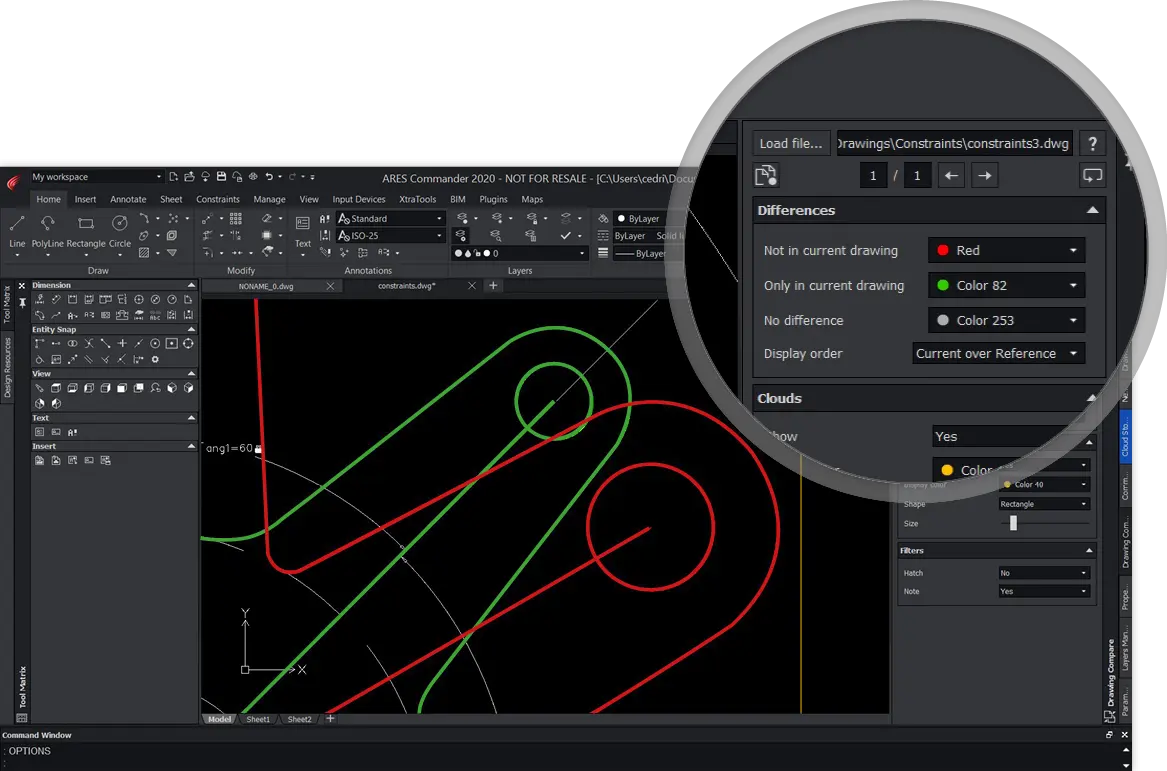Click the first icon in Insert palette

[39, 460]
